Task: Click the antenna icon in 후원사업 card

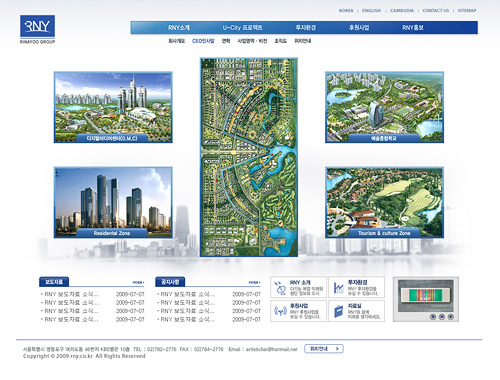Action: (280, 311)
